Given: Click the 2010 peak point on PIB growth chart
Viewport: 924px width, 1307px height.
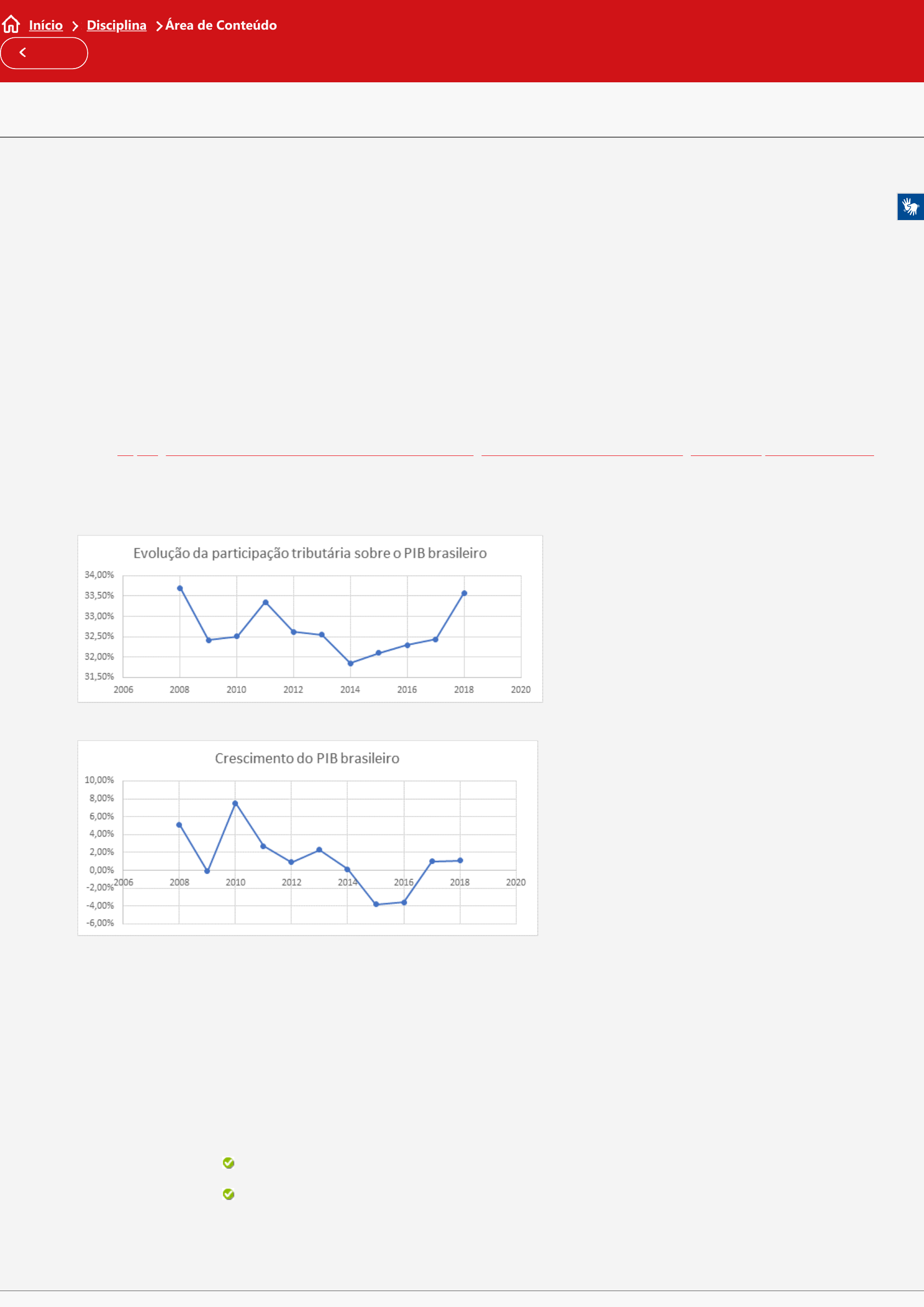Looking at the screenshot, I should click(x=235, y=803).
